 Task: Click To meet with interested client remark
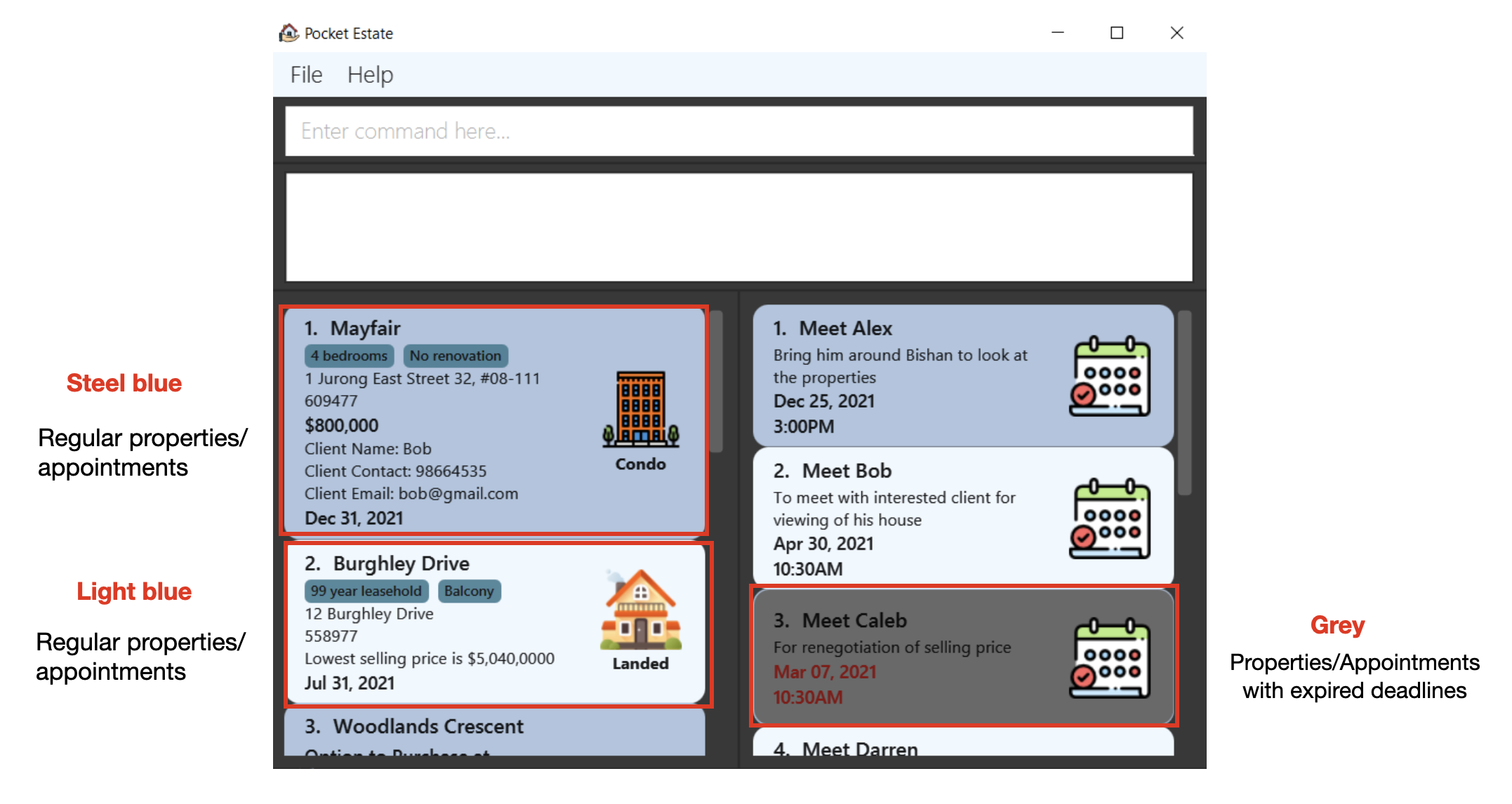(894, 509)
